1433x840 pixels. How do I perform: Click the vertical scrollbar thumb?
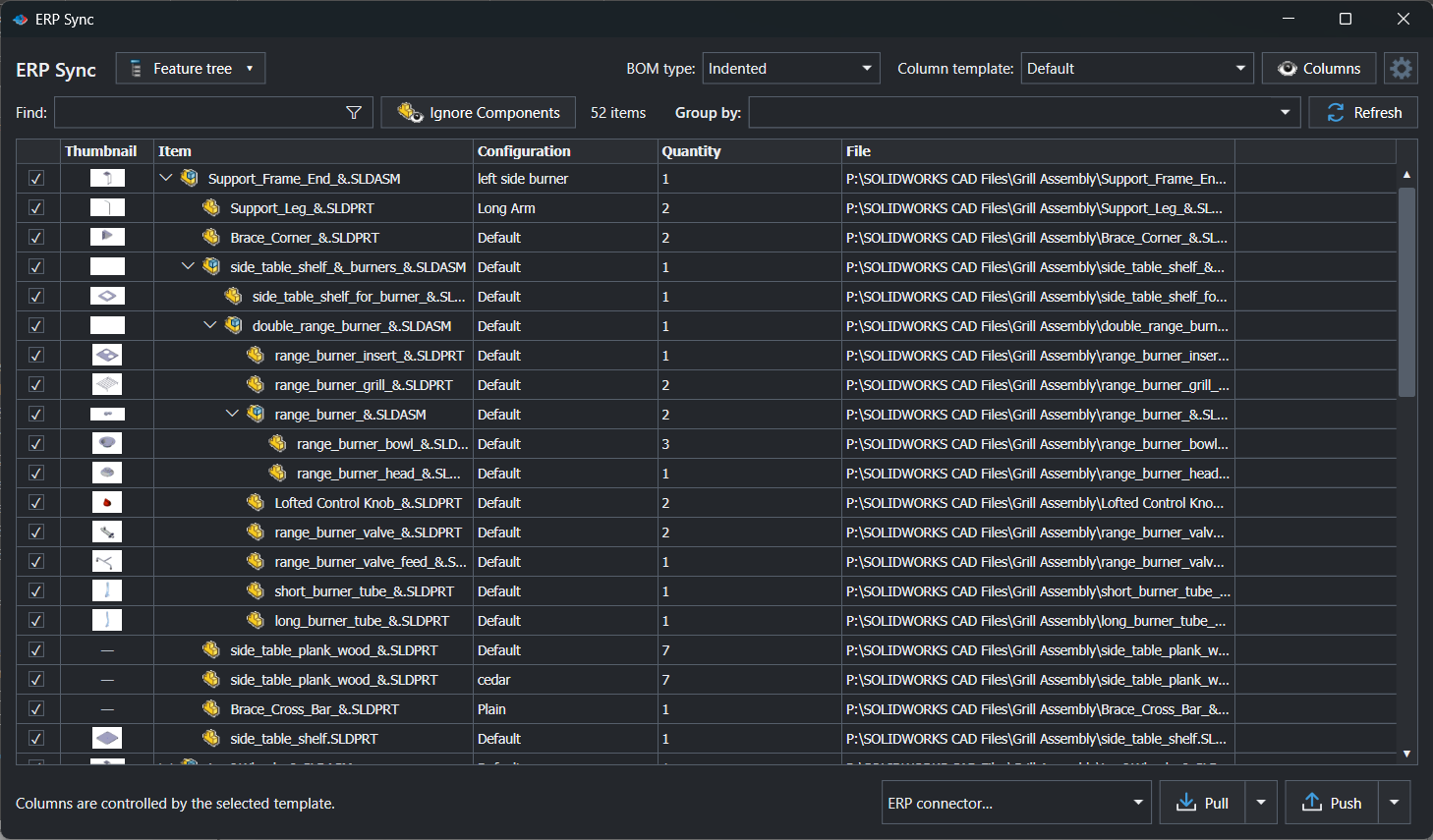click(x=1406, y=292)
